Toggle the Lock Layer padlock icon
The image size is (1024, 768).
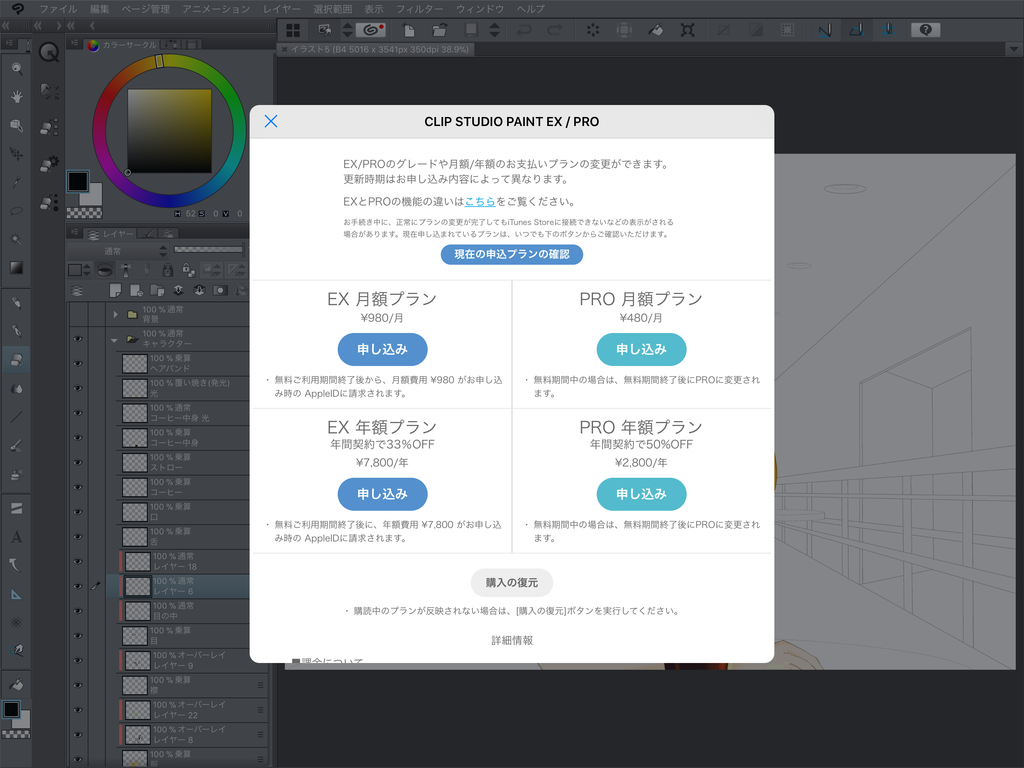[168, 270]
